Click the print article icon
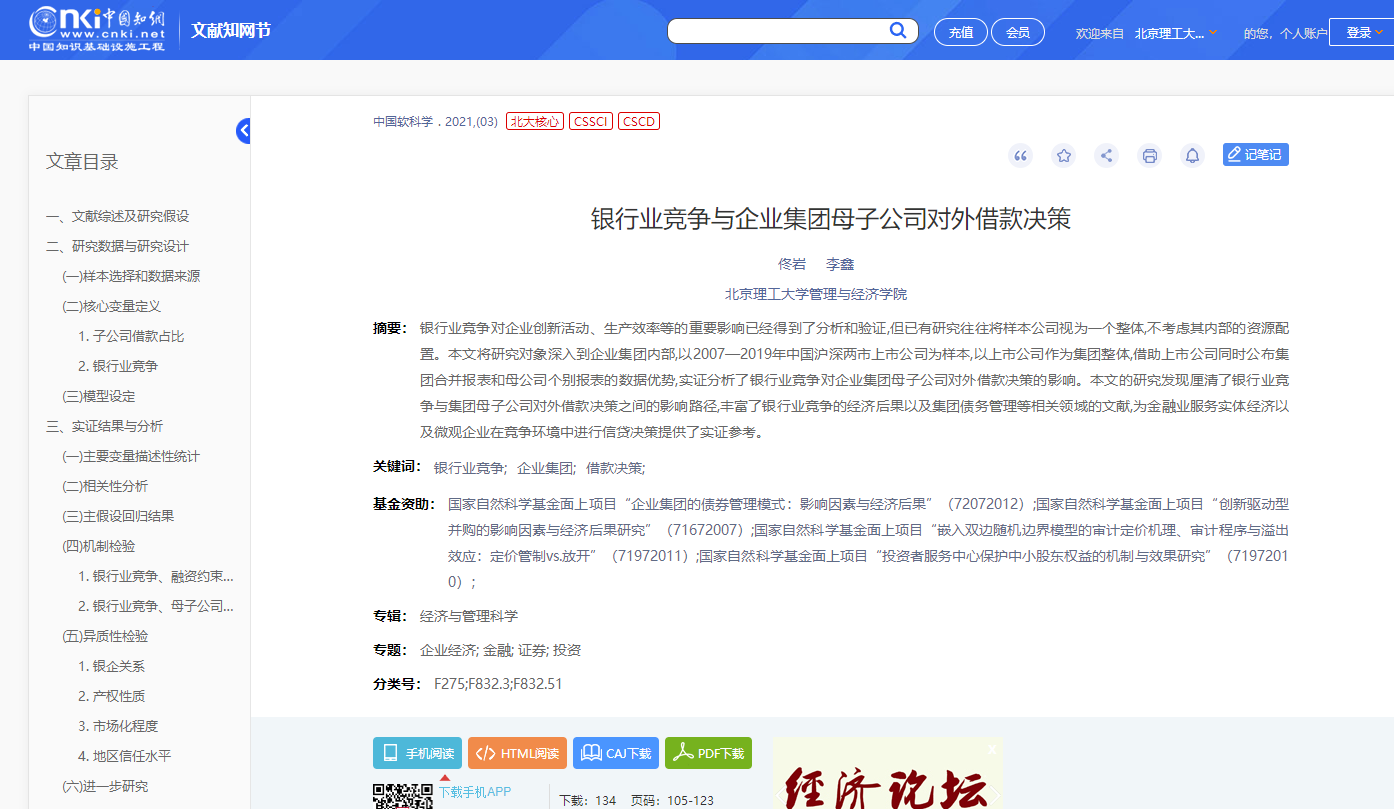This screenshot has width=1394, height=809. (x=1149, y=155)
